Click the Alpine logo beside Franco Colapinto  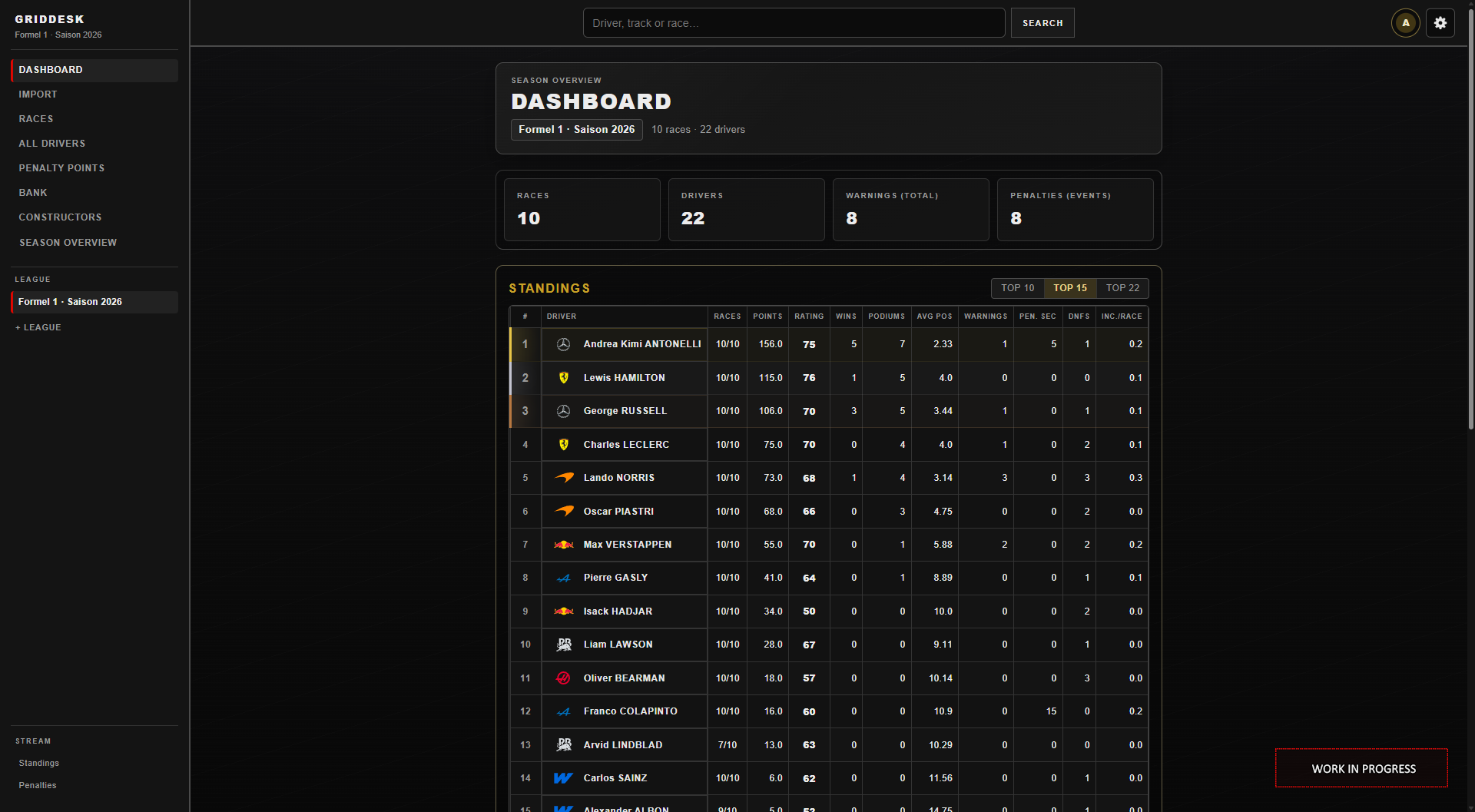(x=564, y=711)
